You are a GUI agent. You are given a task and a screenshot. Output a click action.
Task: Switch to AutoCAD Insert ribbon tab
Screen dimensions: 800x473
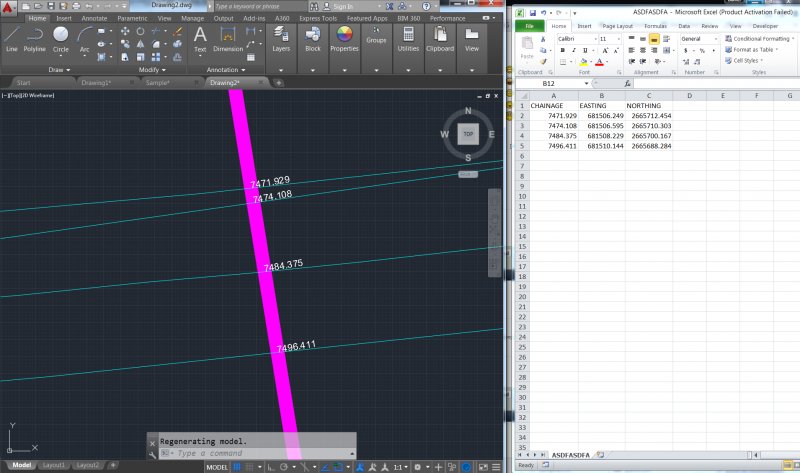point(64,18)
